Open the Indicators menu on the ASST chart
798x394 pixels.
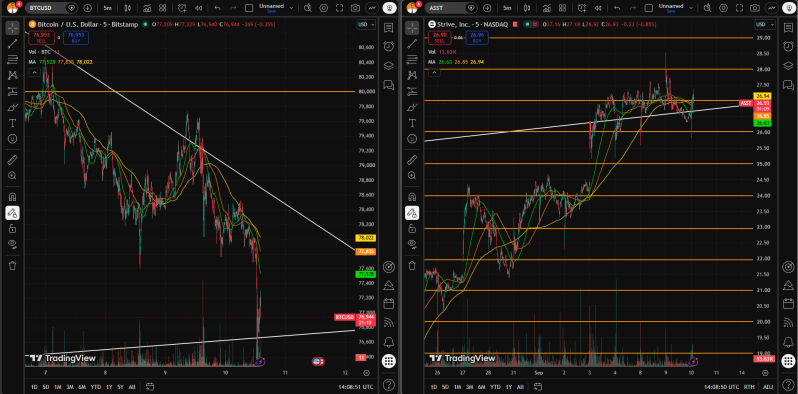[546, 8]
